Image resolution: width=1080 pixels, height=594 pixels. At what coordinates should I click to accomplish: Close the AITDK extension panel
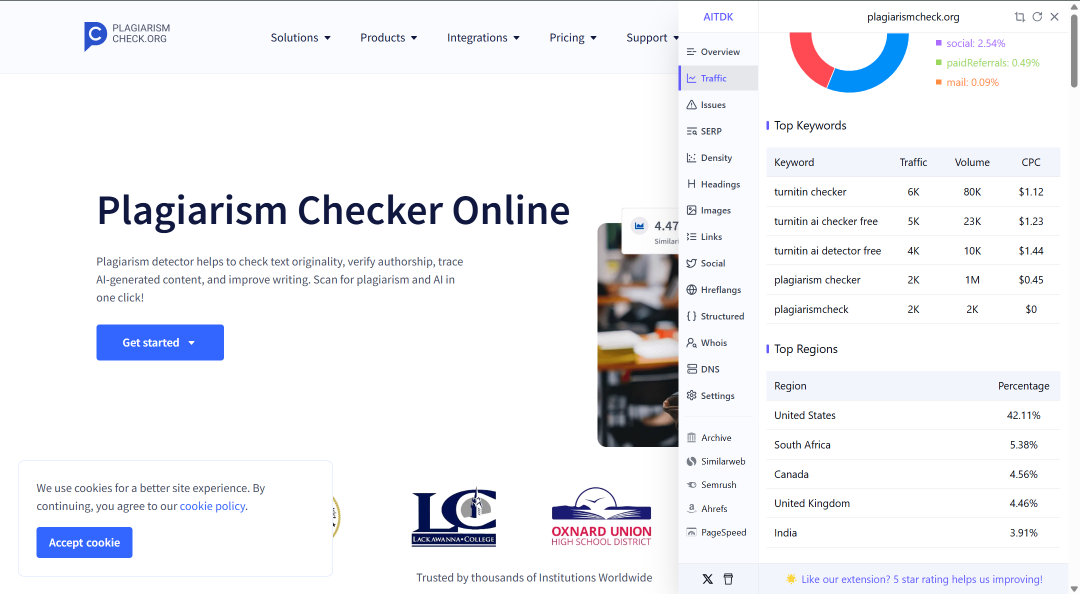(1055, 17)
